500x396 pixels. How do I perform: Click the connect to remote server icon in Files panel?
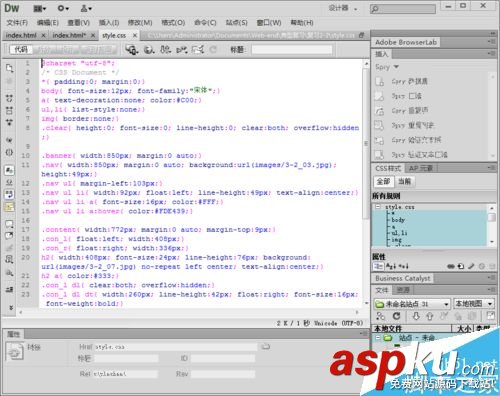pos(380,316)
